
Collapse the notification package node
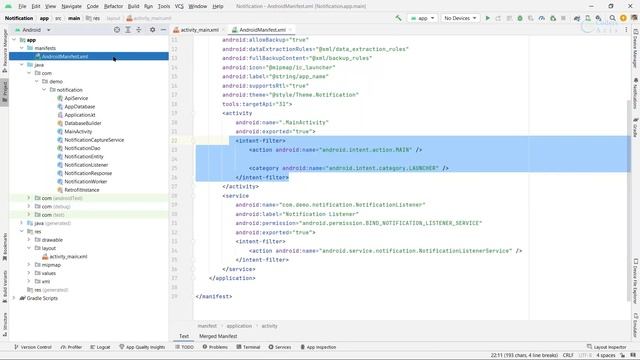[44, 90]
